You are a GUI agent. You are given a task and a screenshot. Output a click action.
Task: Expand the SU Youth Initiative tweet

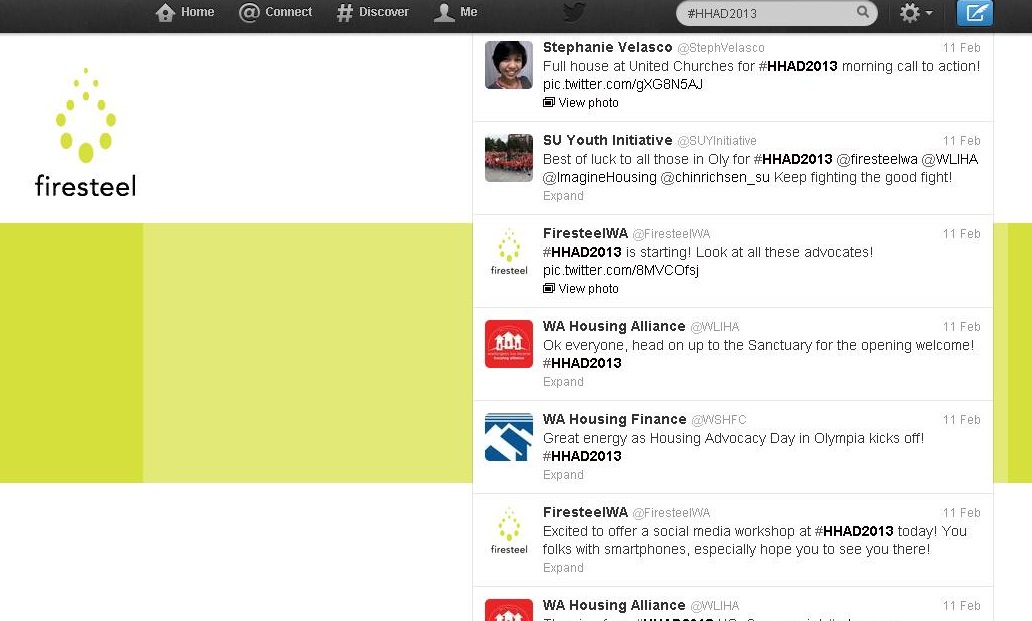pos(563,196)
